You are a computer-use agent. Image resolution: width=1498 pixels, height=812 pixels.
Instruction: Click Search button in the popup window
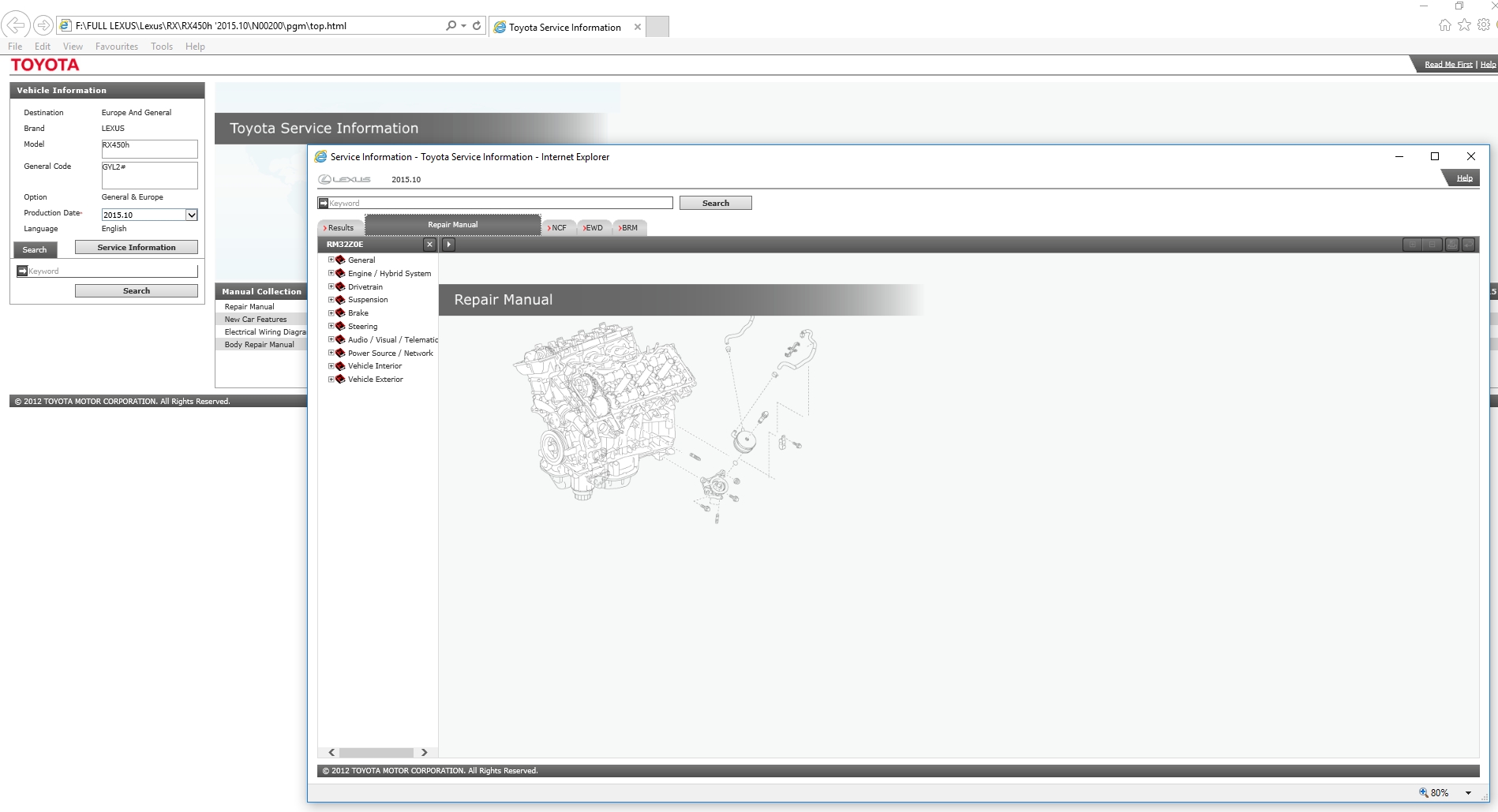click(716, 203)
